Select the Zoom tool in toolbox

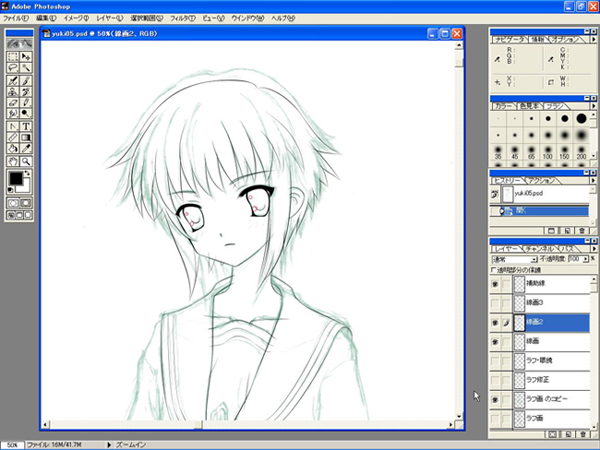[26, 161]
